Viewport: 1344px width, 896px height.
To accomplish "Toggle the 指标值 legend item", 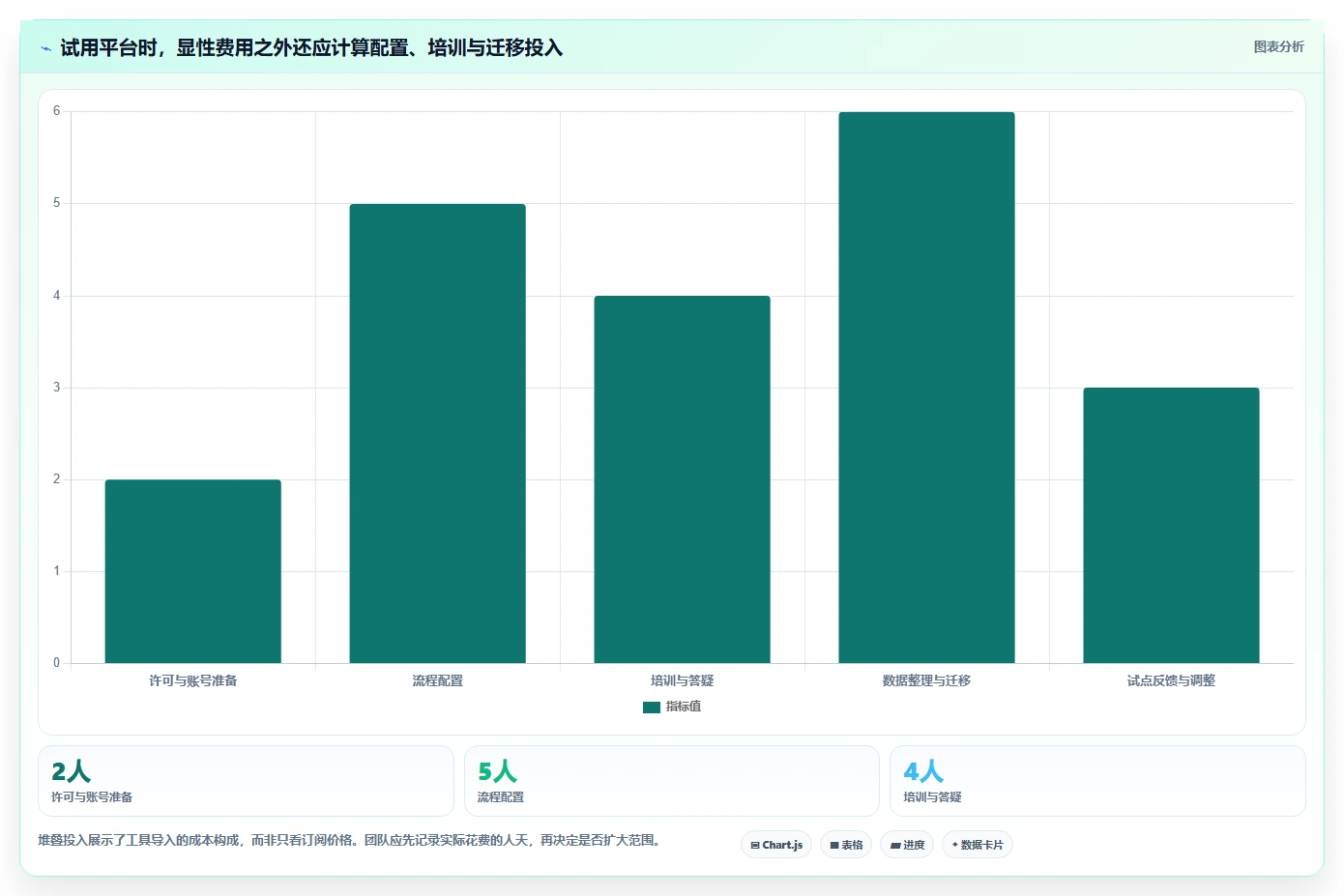I will click(x=672, y=707).
